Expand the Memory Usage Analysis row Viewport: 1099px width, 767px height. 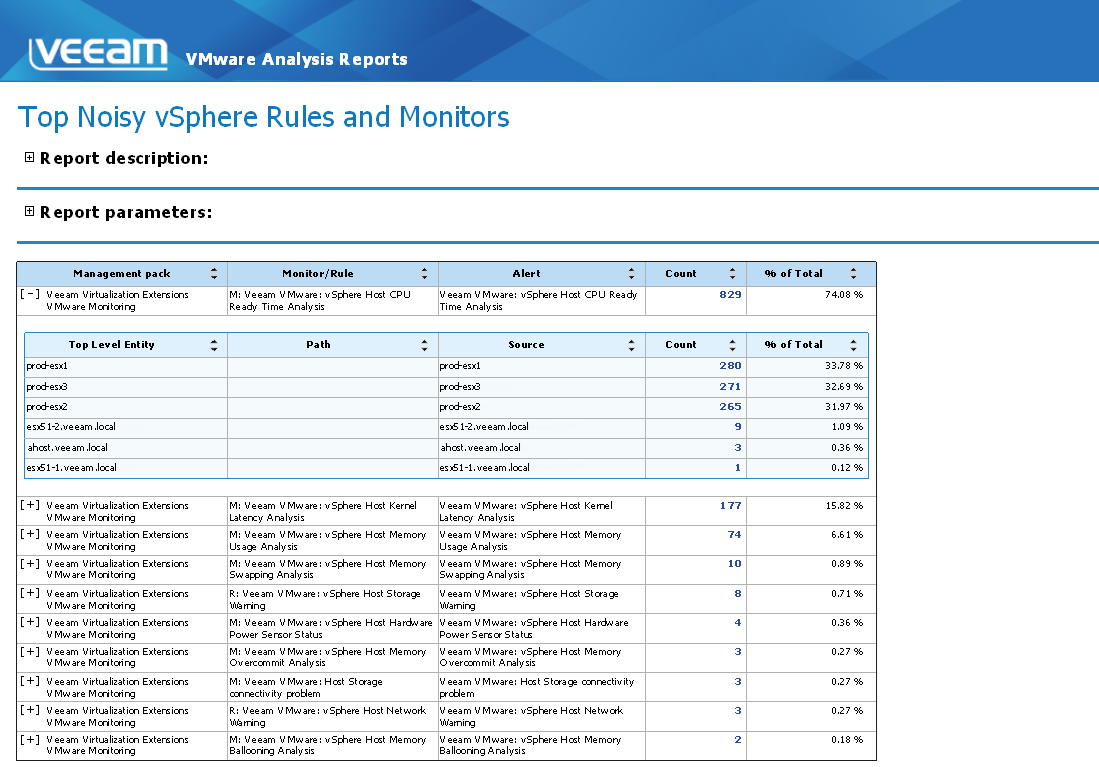tap(30, 534)
